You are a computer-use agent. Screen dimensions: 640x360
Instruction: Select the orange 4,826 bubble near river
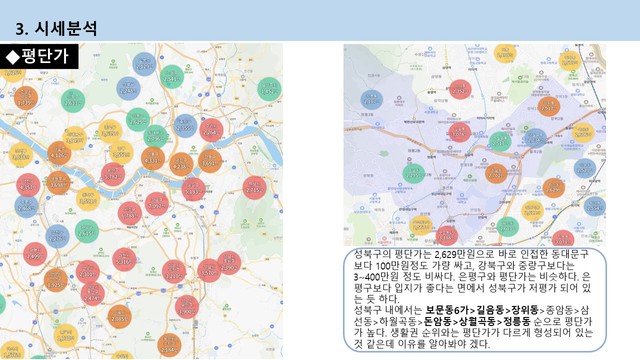pyautogui.click(x=59, y=153)
